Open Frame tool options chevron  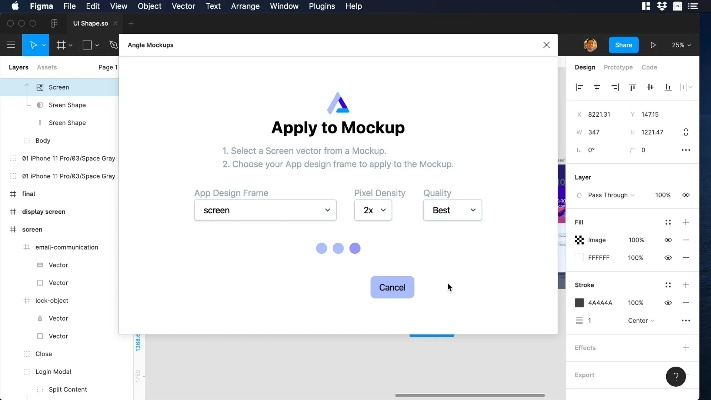coord(70,45)
